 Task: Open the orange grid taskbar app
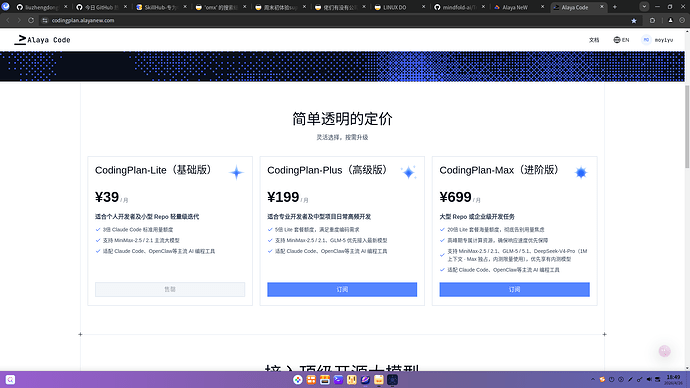[x=311, y=380]
